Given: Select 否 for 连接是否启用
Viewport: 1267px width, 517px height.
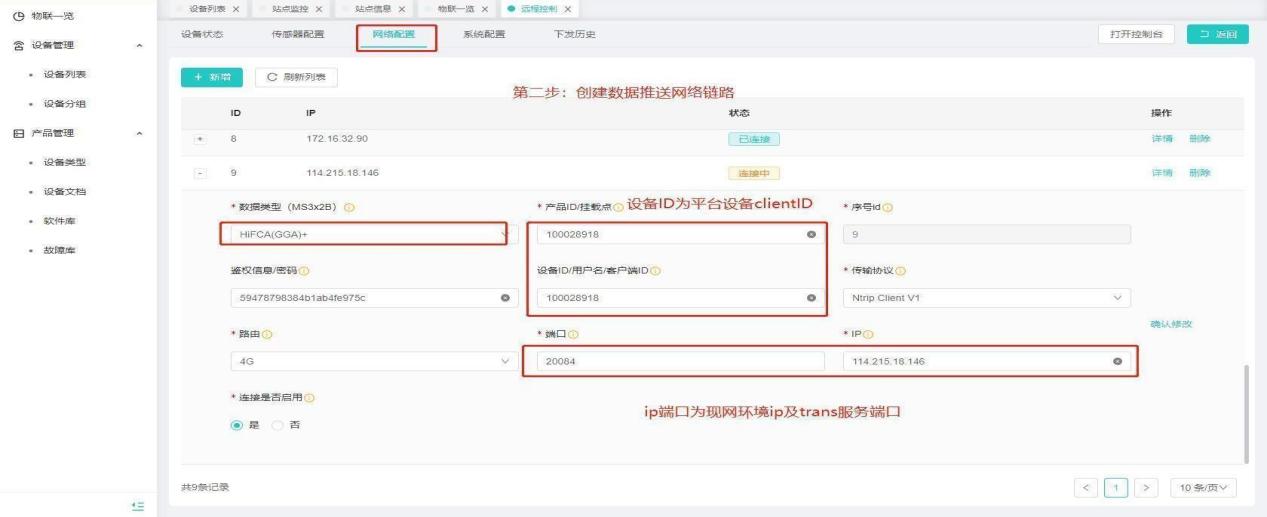Looking at the screenshot, I should click(x=277, y=425).
